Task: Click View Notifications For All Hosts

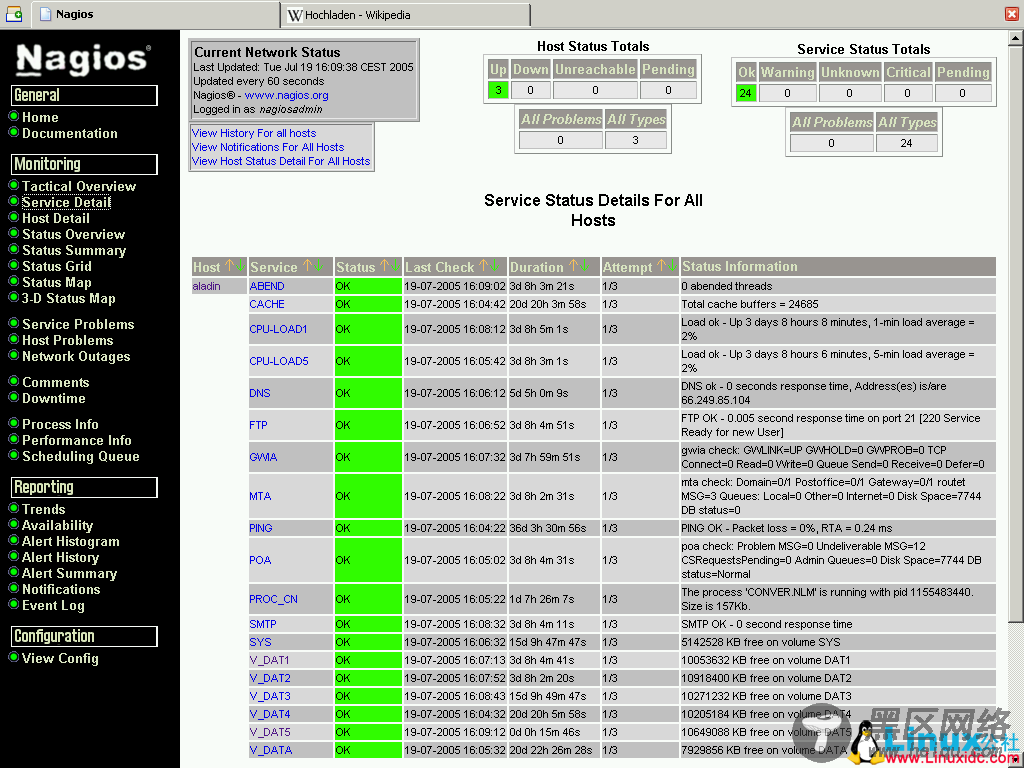Action: click(x=268, y=148)
